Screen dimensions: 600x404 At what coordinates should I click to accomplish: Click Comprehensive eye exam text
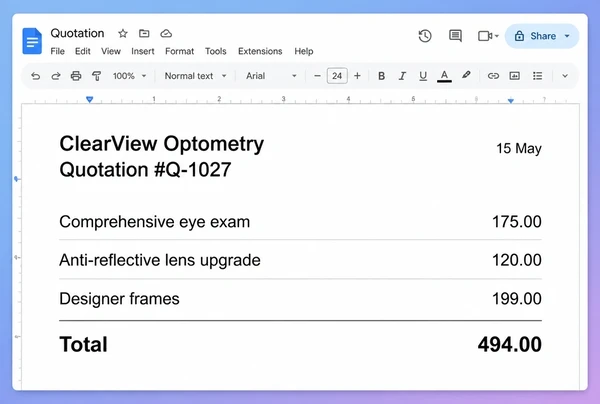[x=155, y=222]
